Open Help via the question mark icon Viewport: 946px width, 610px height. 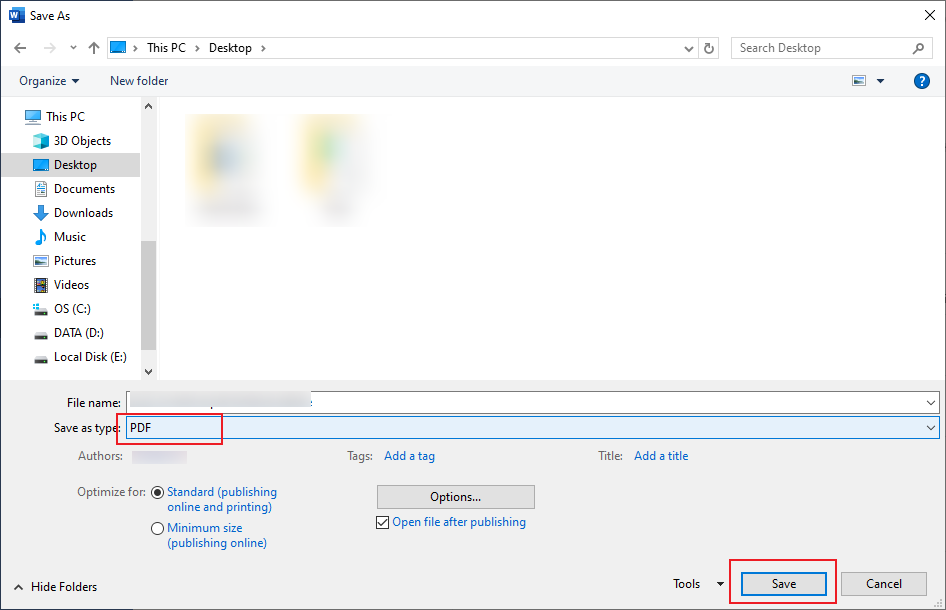pyautogui.click(x=921, y=80)
